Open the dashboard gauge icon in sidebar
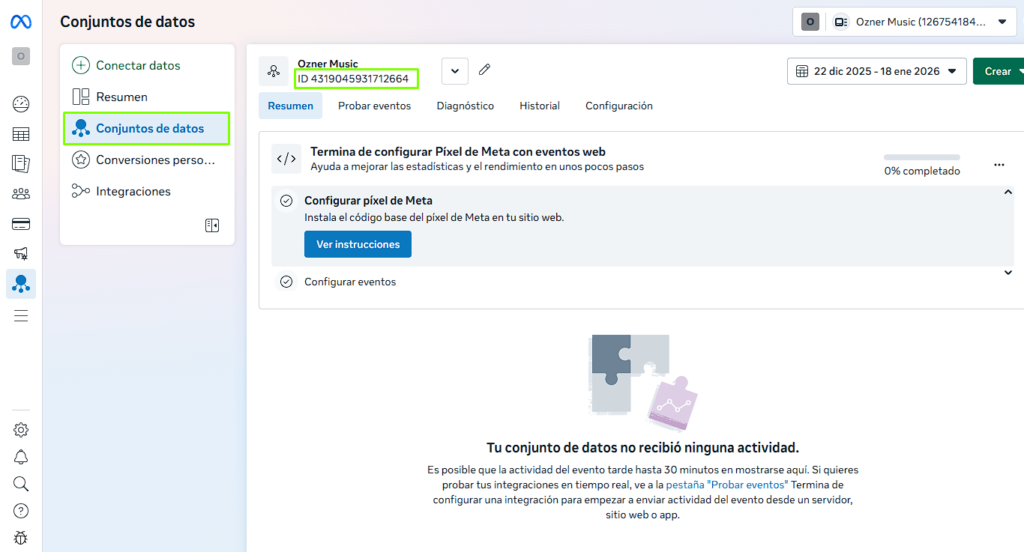This screenshot has width=1024, height=552. tap(21, 104)
